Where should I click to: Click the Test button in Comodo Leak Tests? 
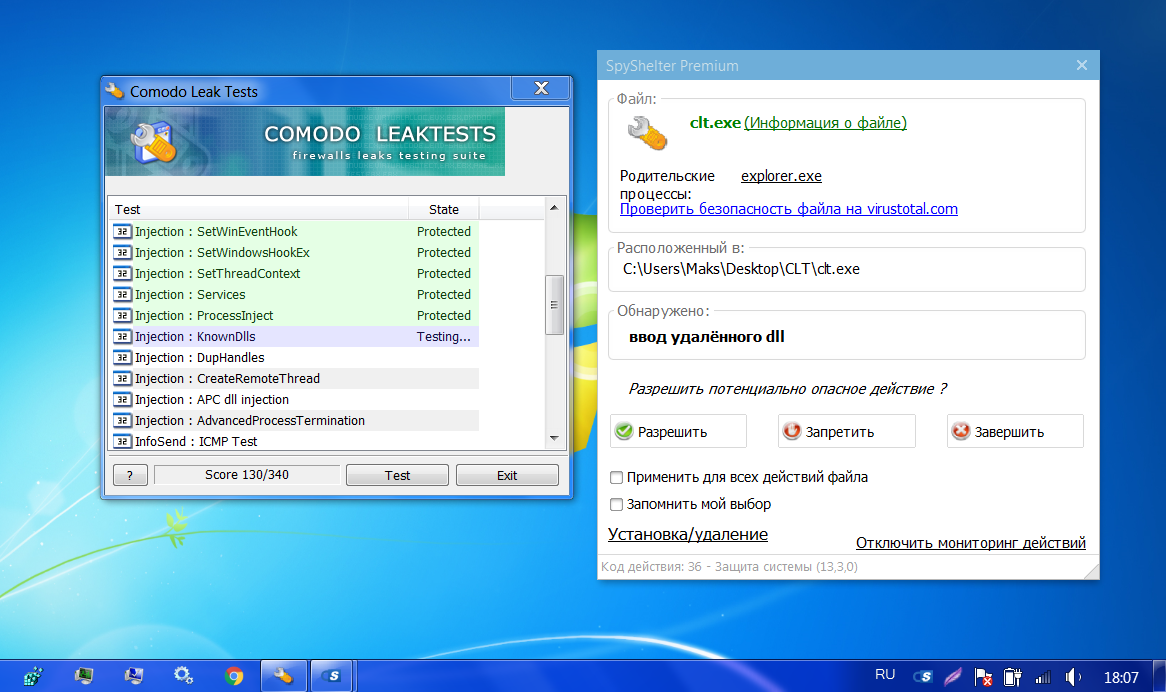pyautogui.click(x=397, y=475)
